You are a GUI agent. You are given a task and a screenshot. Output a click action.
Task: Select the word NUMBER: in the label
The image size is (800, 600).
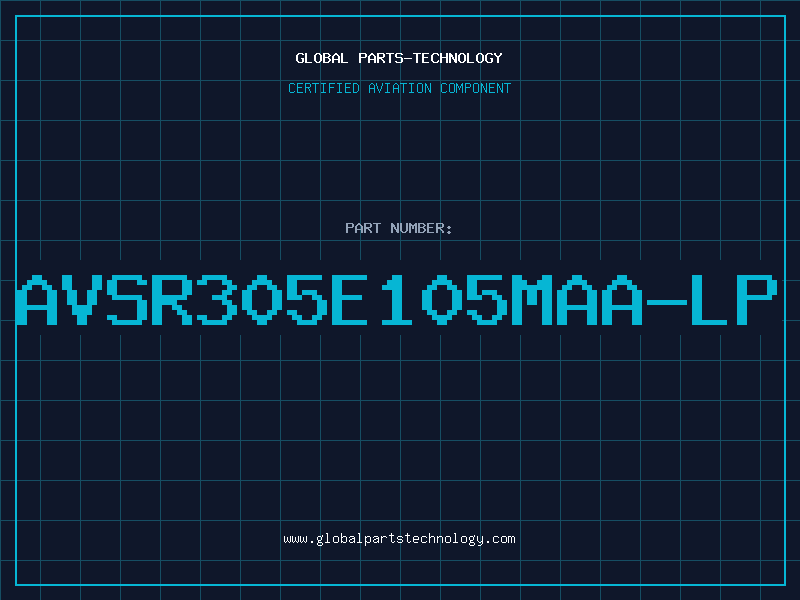point(421,228)
